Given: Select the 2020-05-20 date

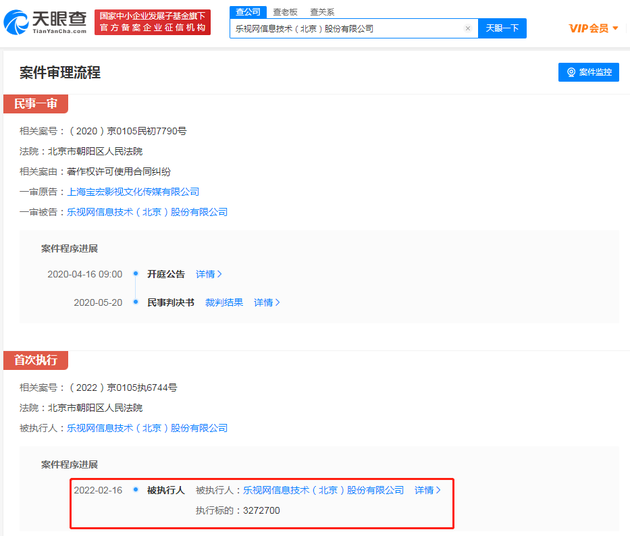Looking at the screenshot, I should pyautogui.click(x=98, y=303).
